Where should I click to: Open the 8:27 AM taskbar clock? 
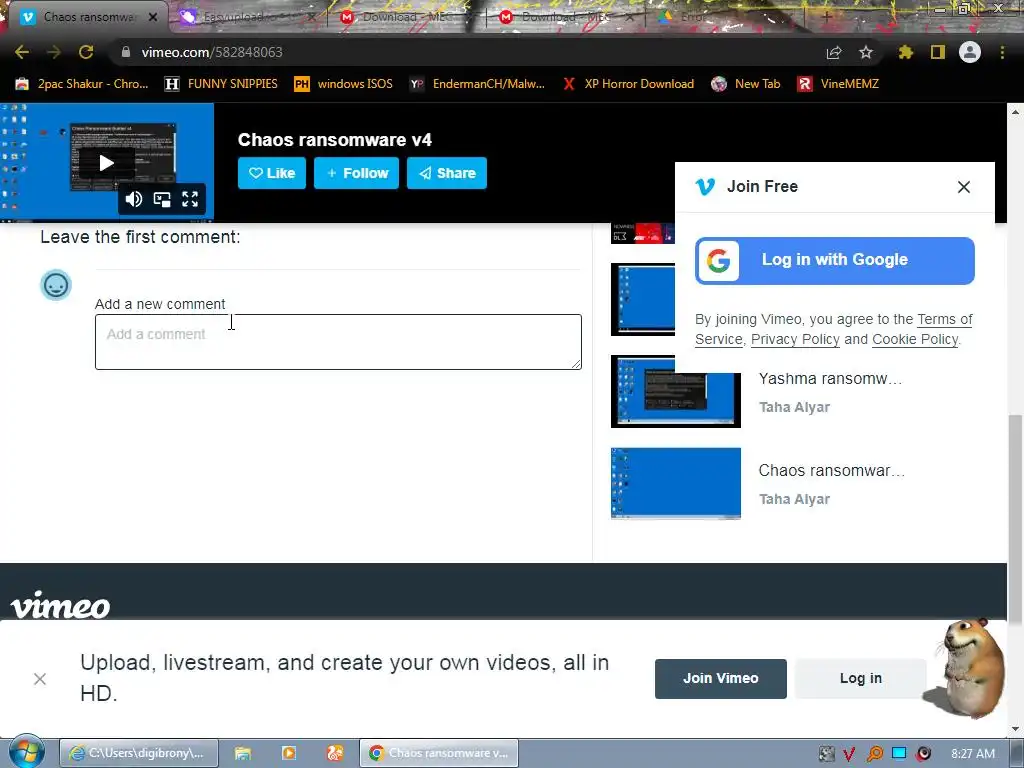point(973,754)
